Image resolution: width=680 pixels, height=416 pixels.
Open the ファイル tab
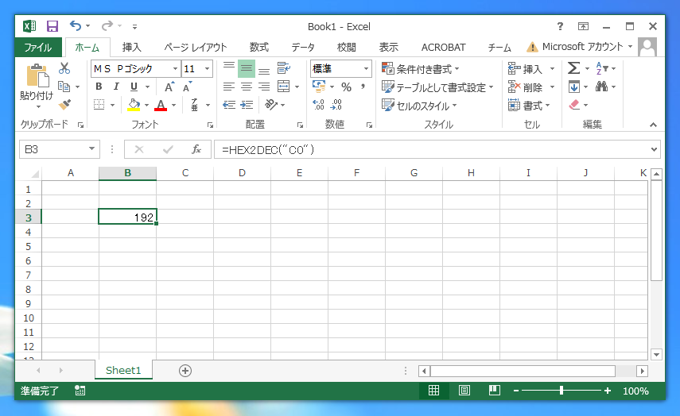click(x=38, y=47)
